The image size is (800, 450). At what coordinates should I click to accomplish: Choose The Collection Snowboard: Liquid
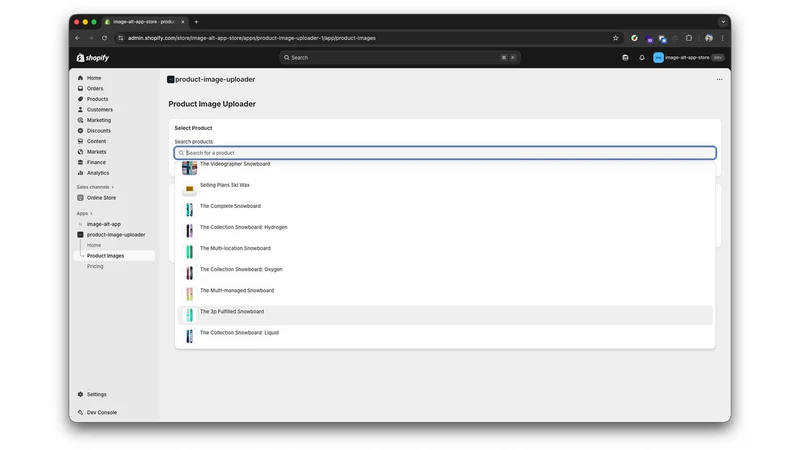[445, 336]
